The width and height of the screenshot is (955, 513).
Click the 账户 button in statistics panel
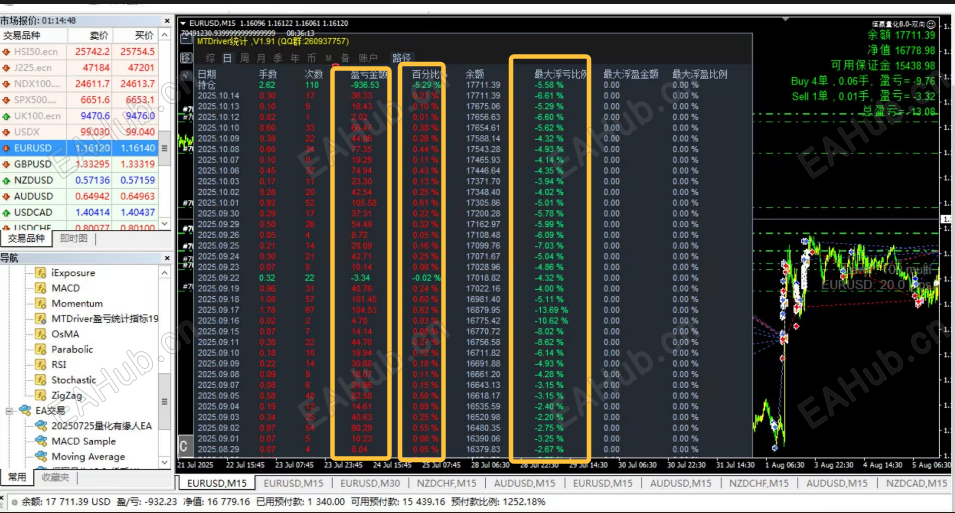(368, 58)
